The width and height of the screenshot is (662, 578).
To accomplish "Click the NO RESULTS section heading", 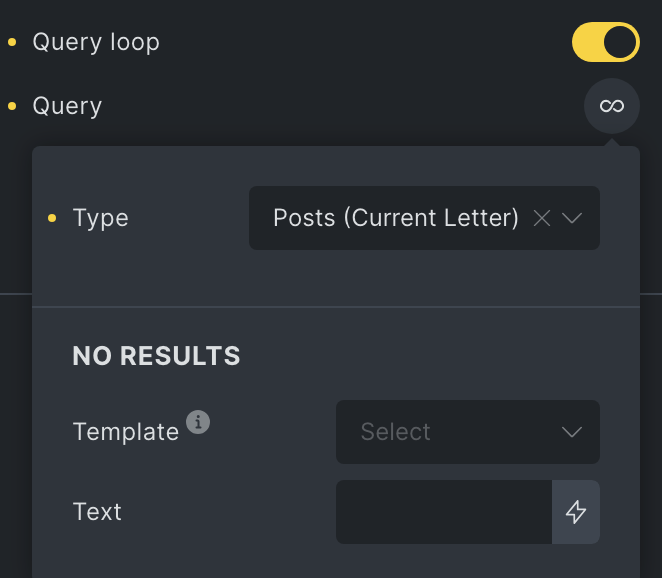I will click(156, 355).
